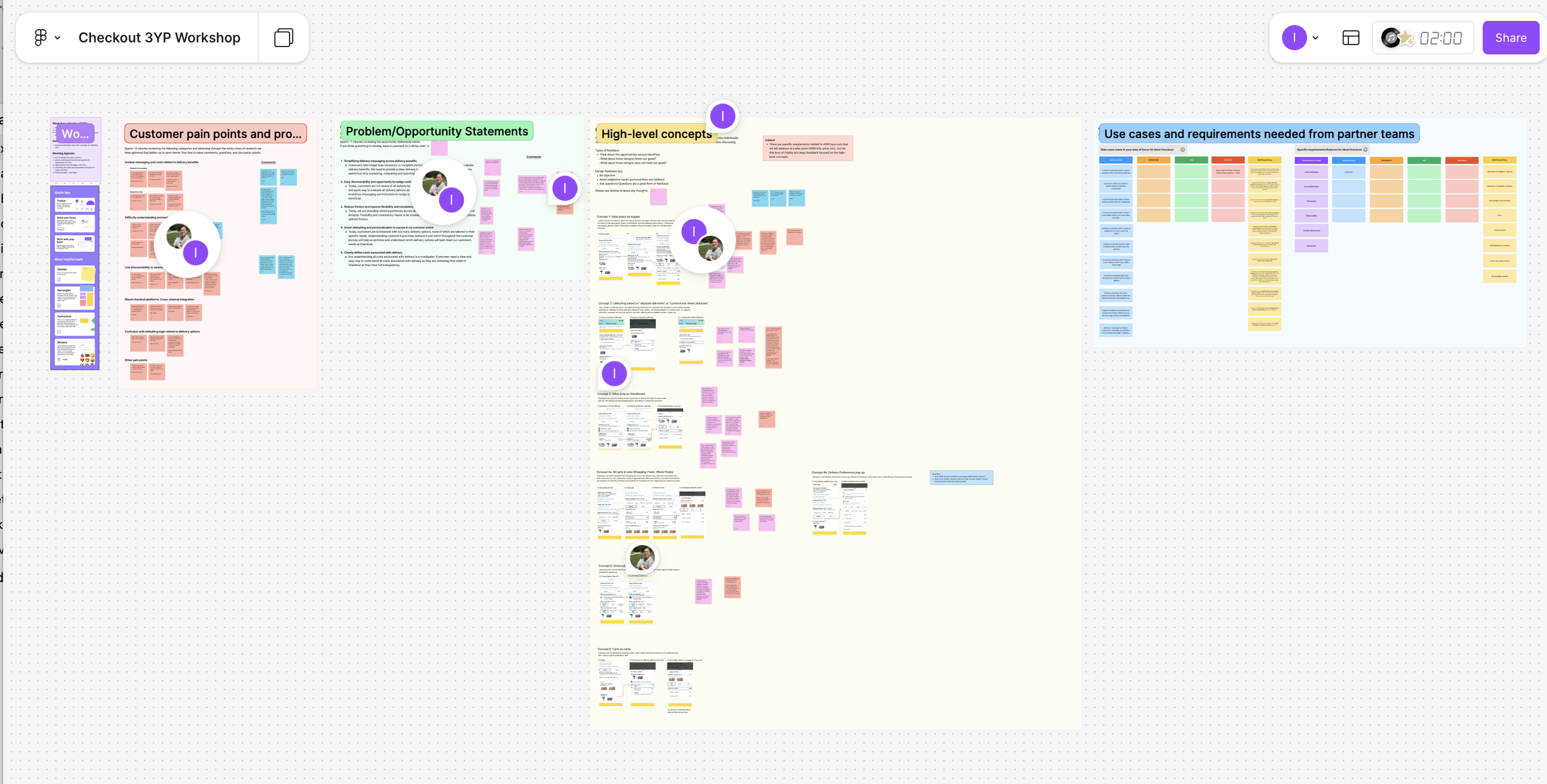This screenshot has height=784, width=1547.
Task: Click the purple user avatar in top toolbar
Action: (x=1293, y=38)
